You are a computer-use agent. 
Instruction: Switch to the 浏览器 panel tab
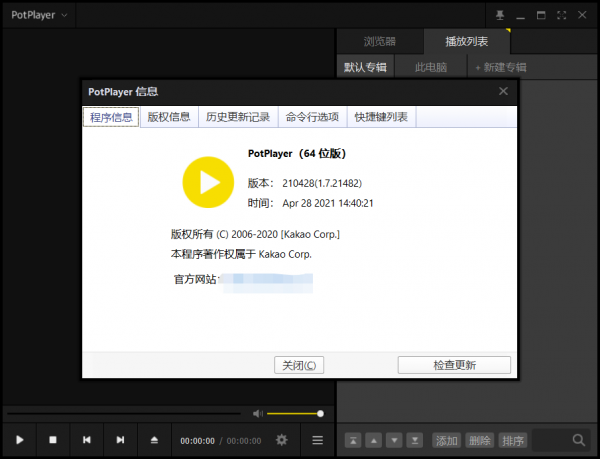click(380, 41)
